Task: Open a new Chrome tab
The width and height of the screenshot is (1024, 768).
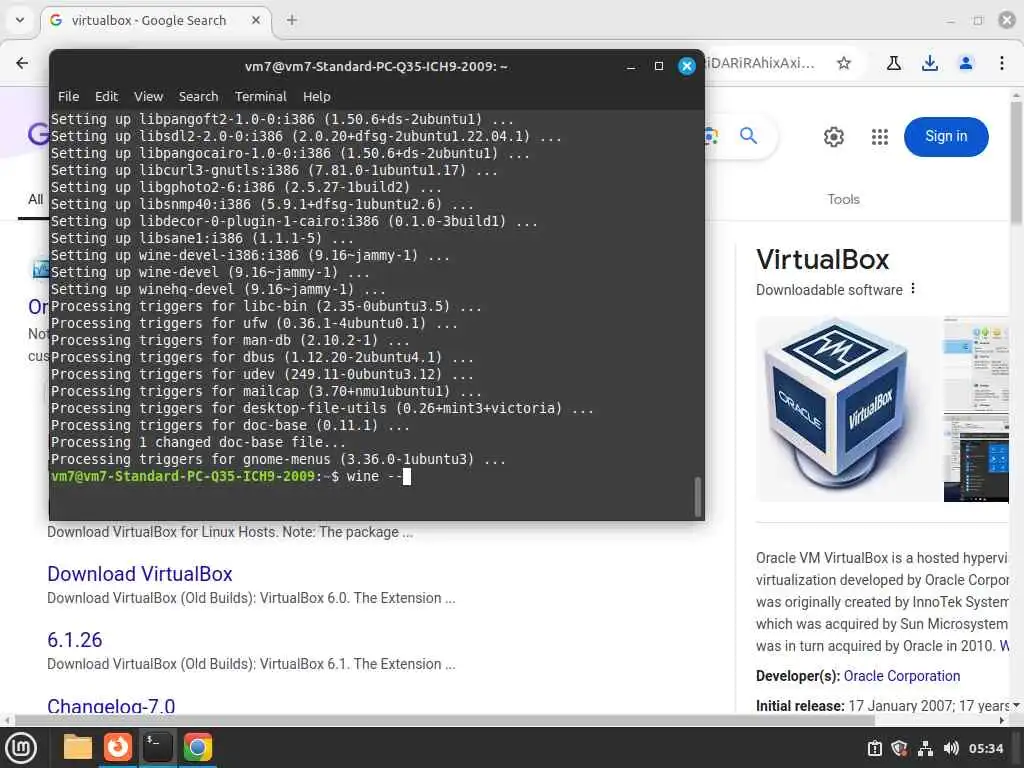Action: [x=292, y=20]
